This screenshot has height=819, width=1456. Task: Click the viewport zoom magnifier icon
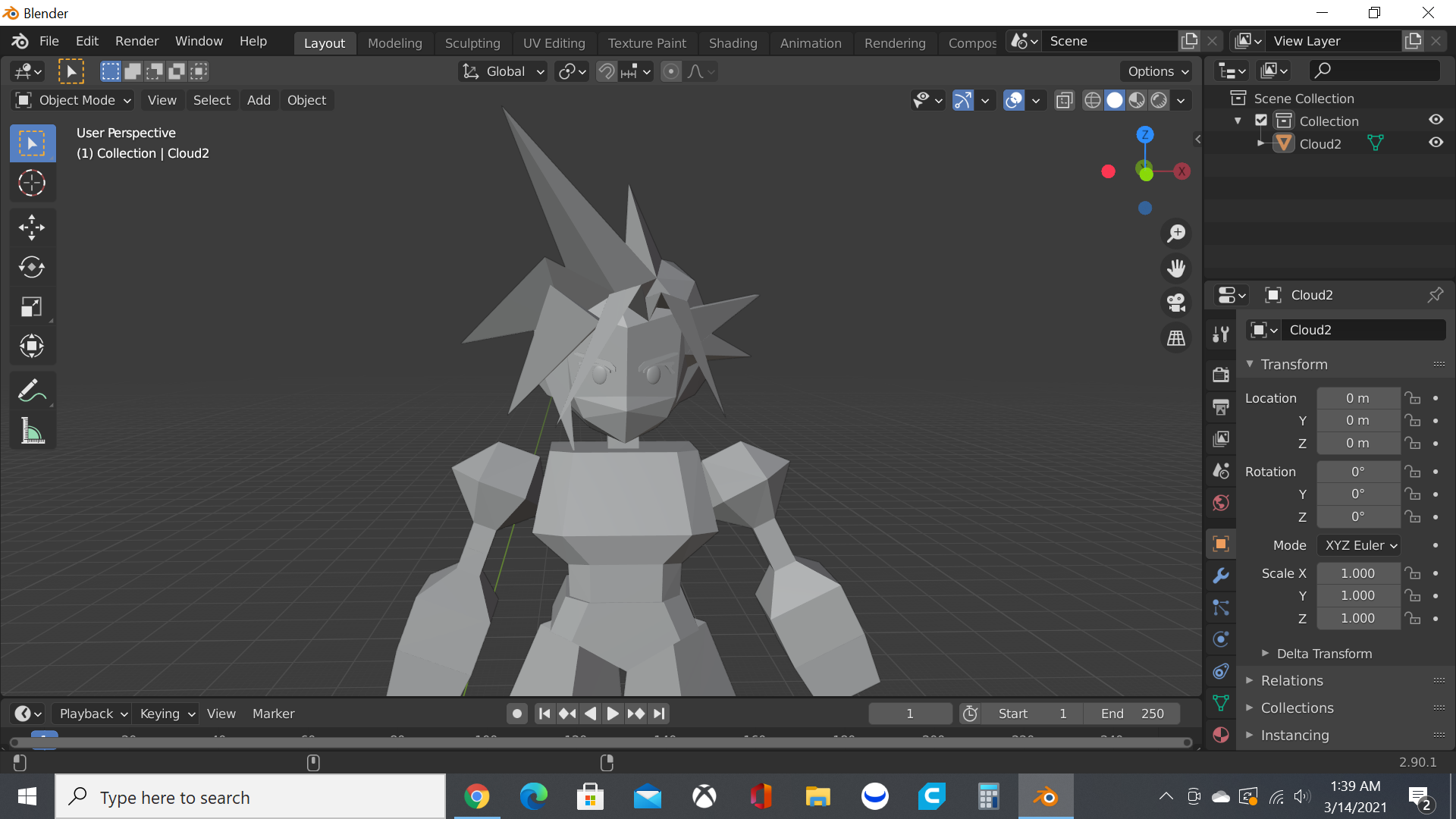click(1176, 234)
